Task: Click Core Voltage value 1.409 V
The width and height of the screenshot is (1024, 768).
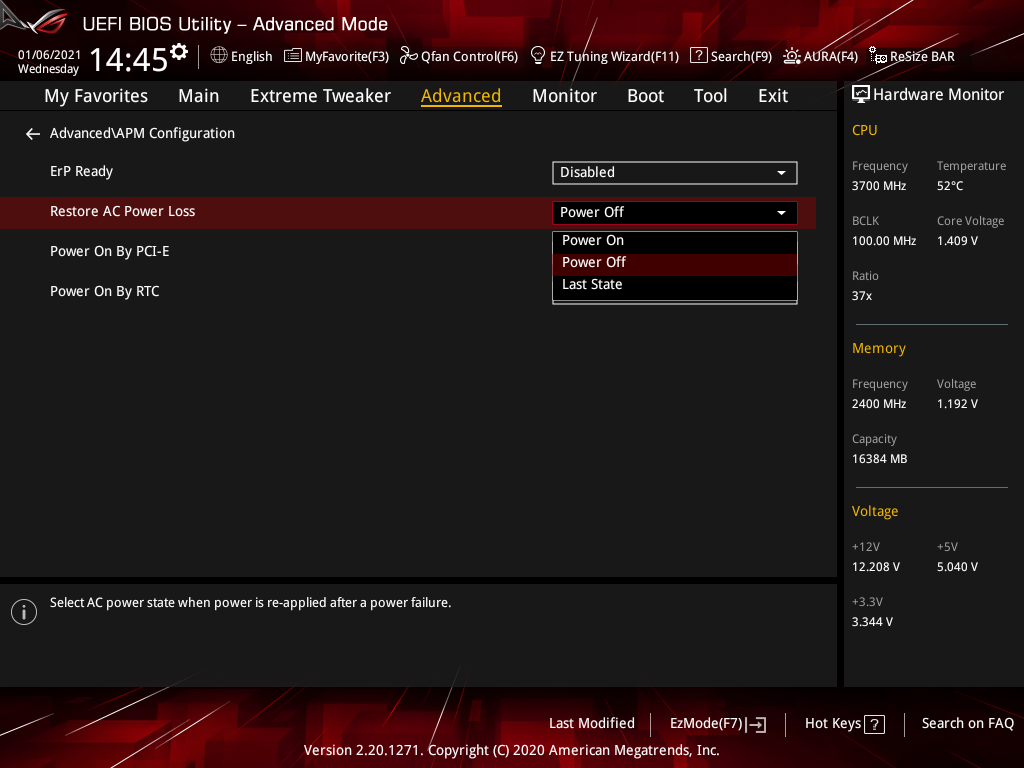Action: [957, 241]
